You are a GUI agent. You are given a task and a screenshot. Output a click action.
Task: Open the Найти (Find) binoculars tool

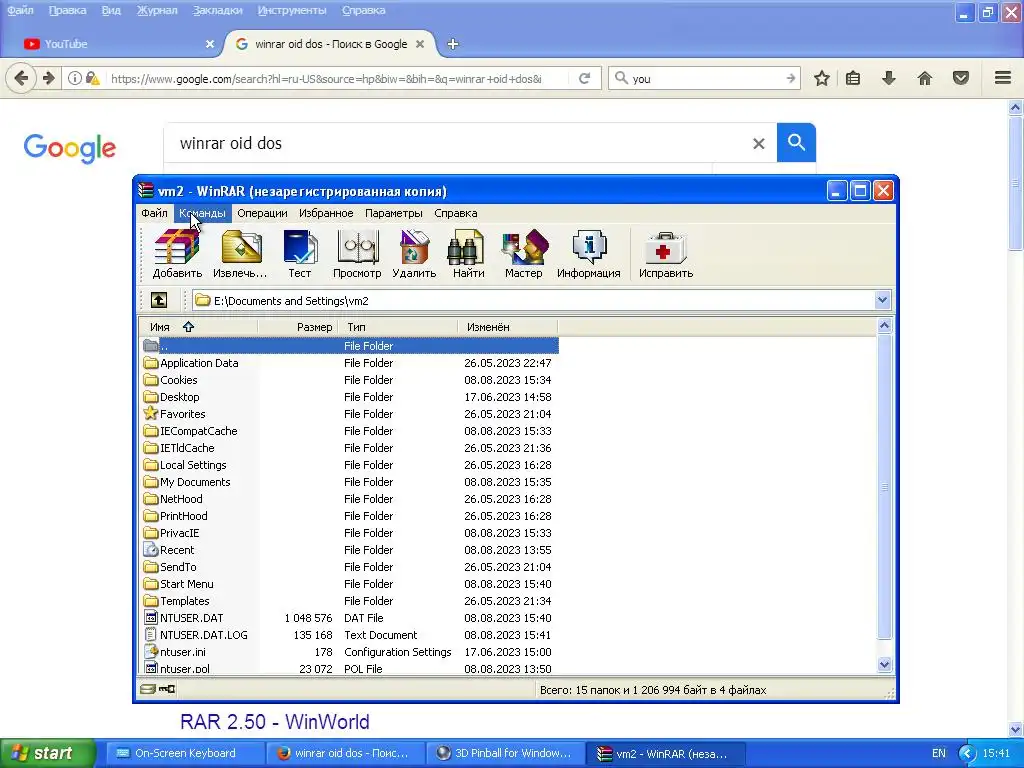(469, 254)
